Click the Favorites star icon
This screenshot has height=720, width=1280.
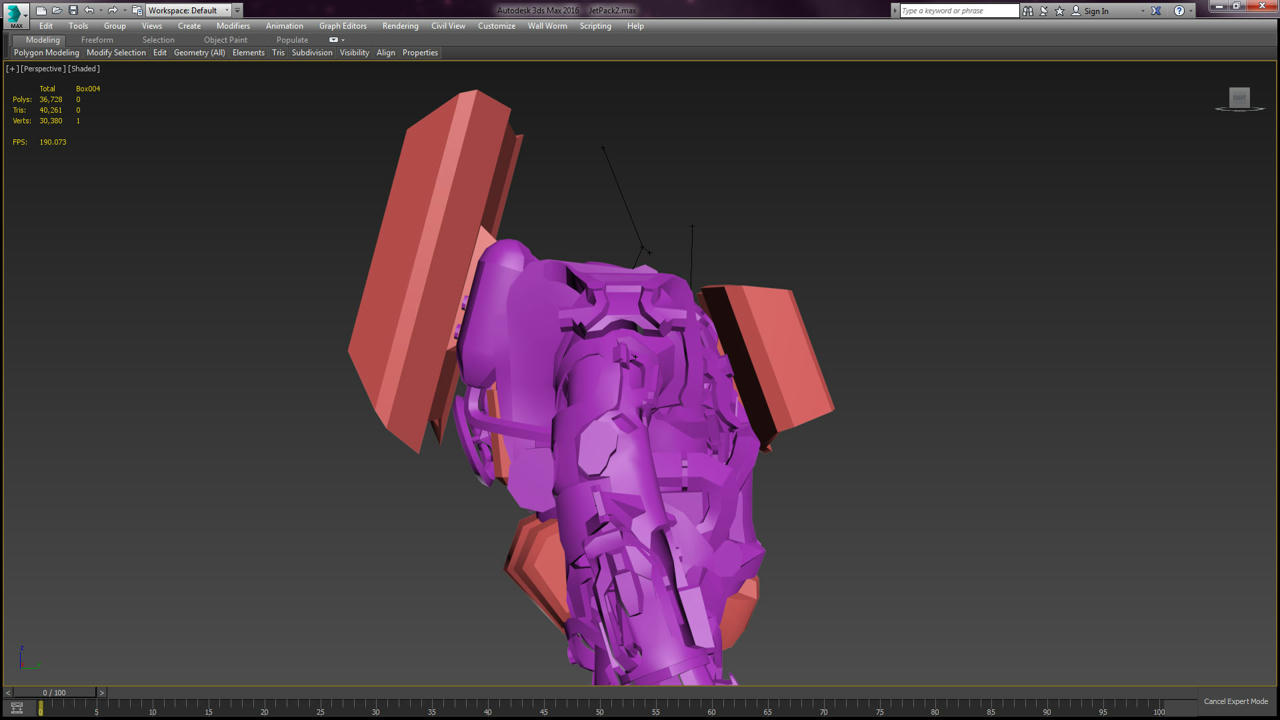pos(1060,10)
